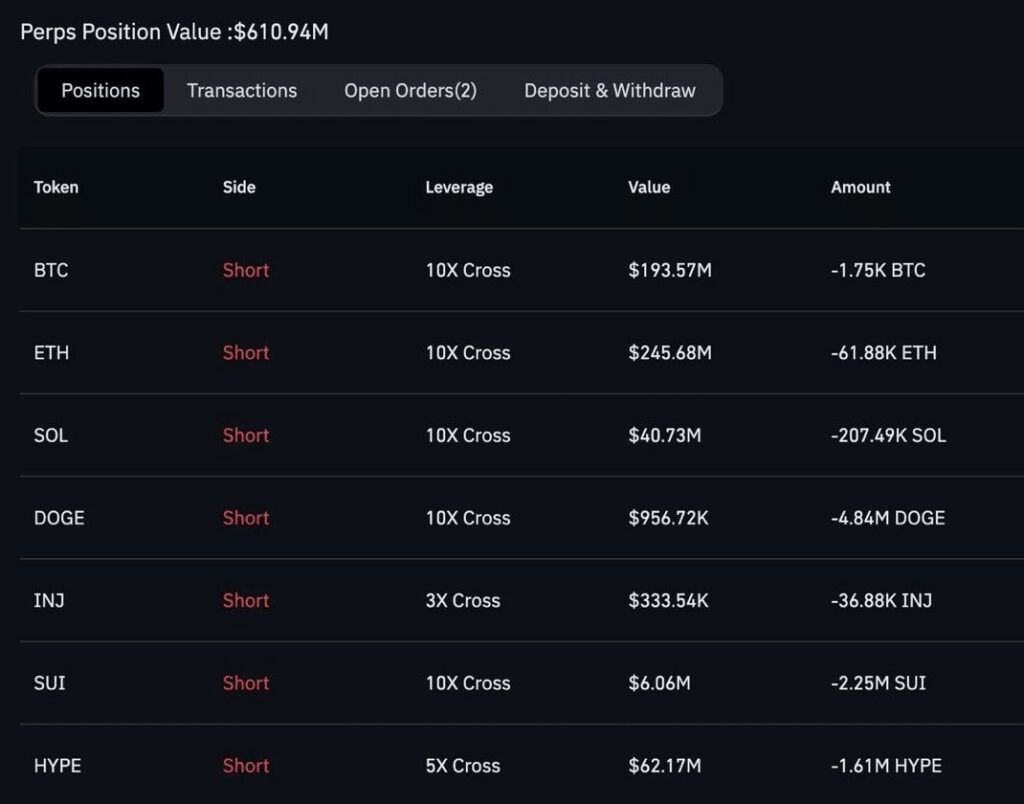Click the Value column header
The height and width of the screenshot is (804, 1024).
coord(649,187)
